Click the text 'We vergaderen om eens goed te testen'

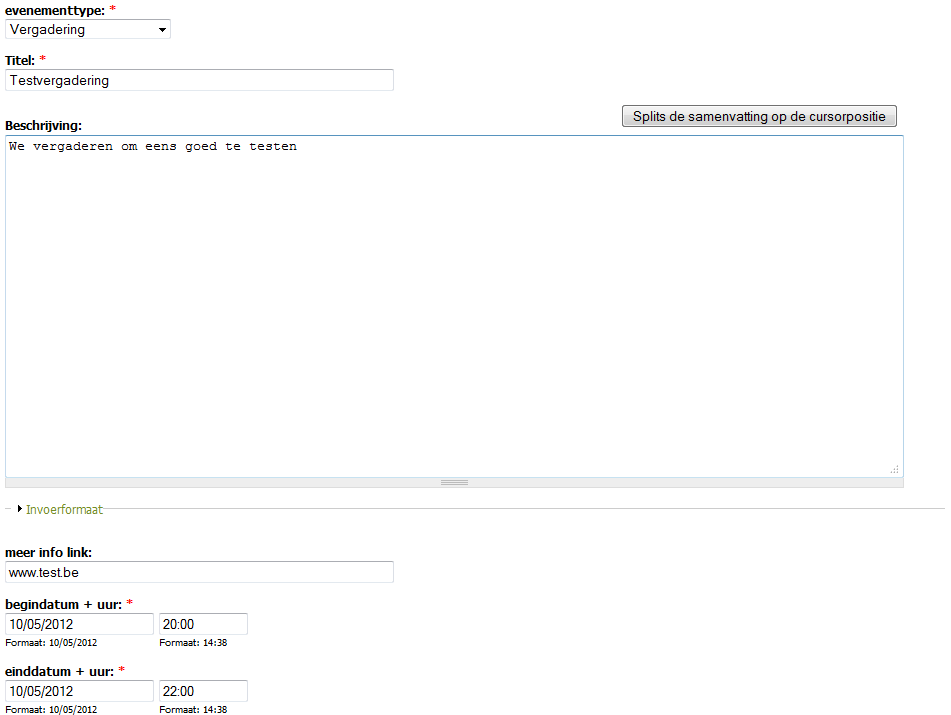(153, 147)
